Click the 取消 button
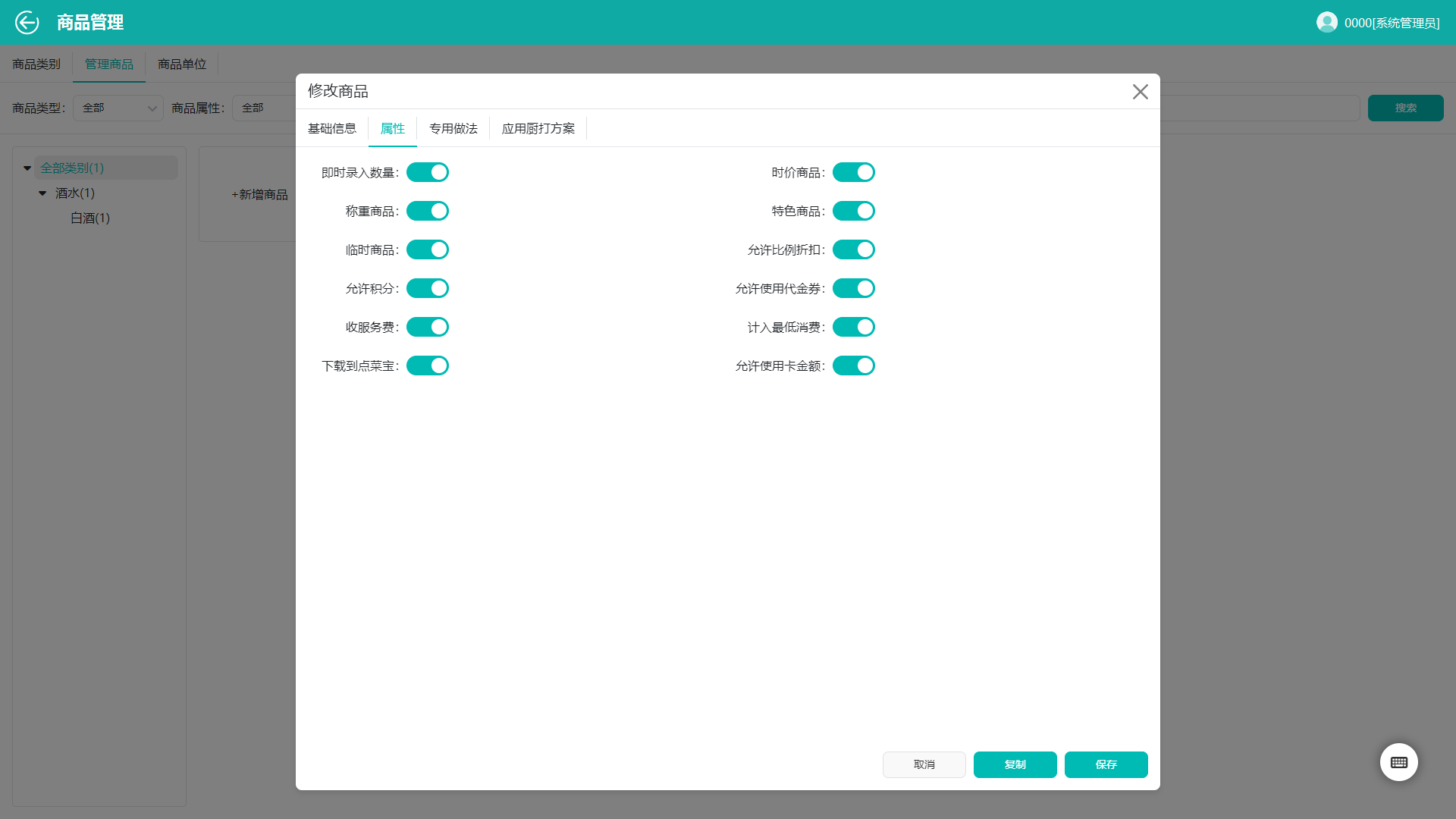The image size is (1456, 819). point(924,764)
